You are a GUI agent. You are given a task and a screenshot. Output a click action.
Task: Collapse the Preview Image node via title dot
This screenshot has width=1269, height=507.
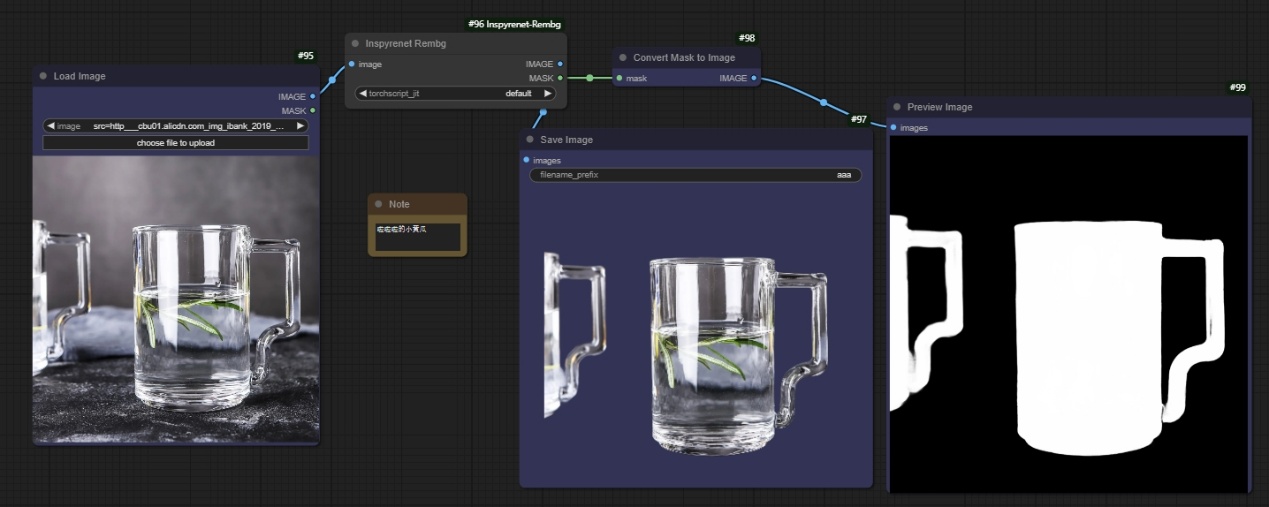pos(897,107)
